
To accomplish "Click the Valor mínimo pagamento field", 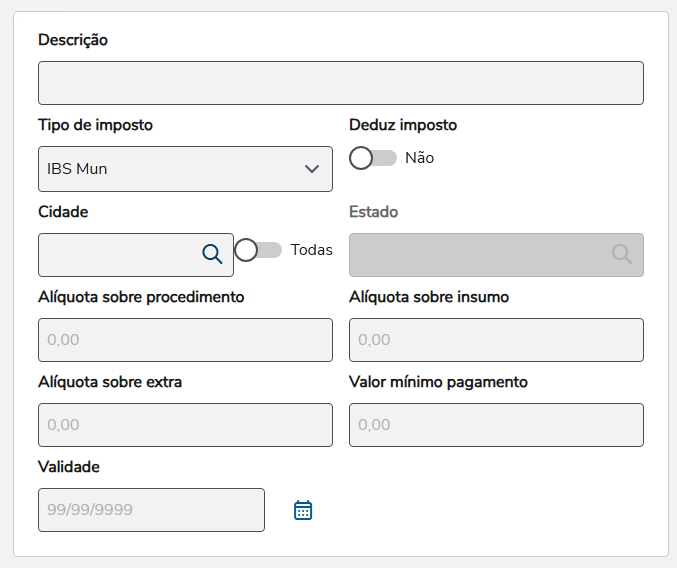I will click(x=496, y=425).
